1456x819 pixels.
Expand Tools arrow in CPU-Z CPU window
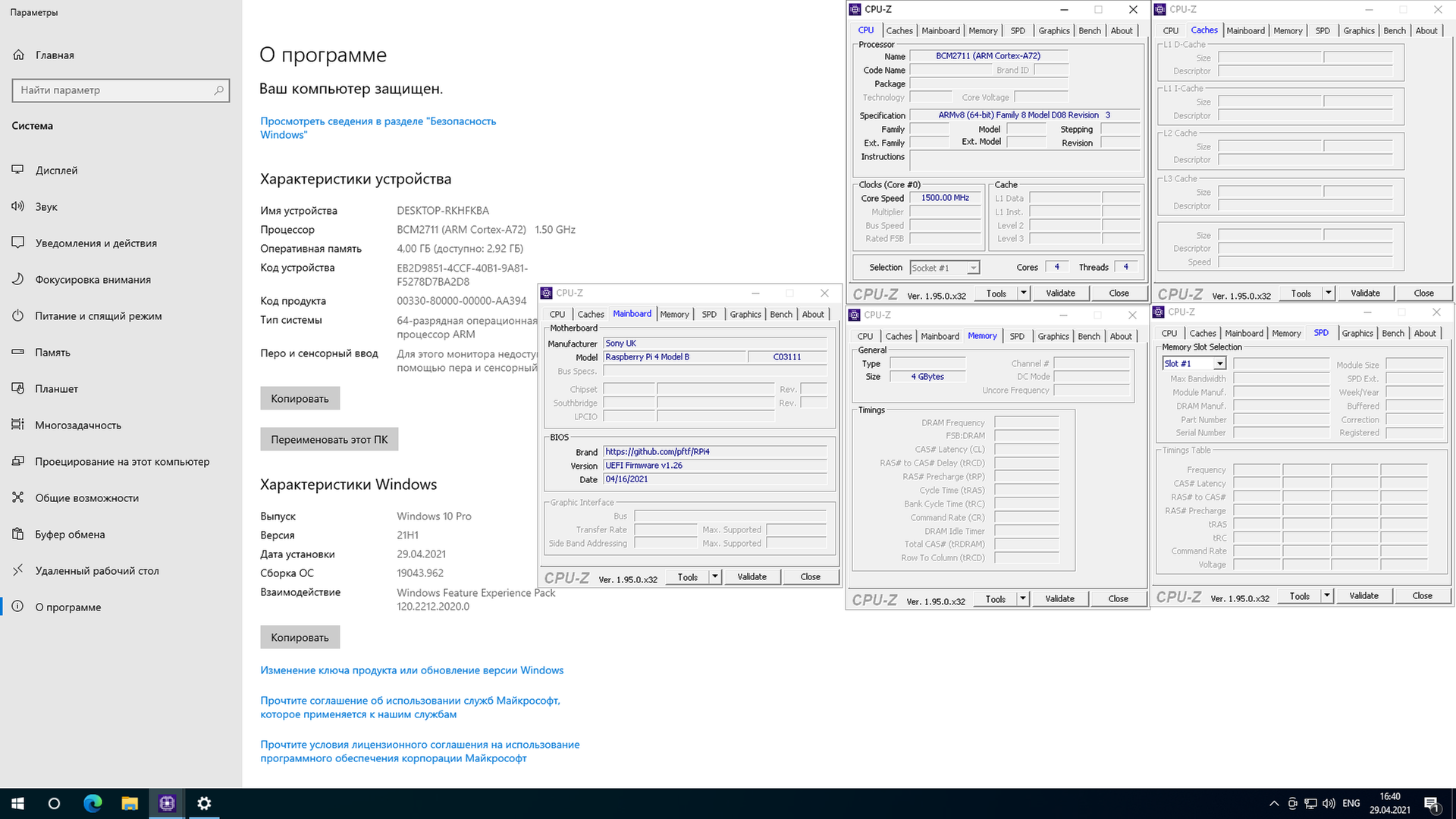1024,293
